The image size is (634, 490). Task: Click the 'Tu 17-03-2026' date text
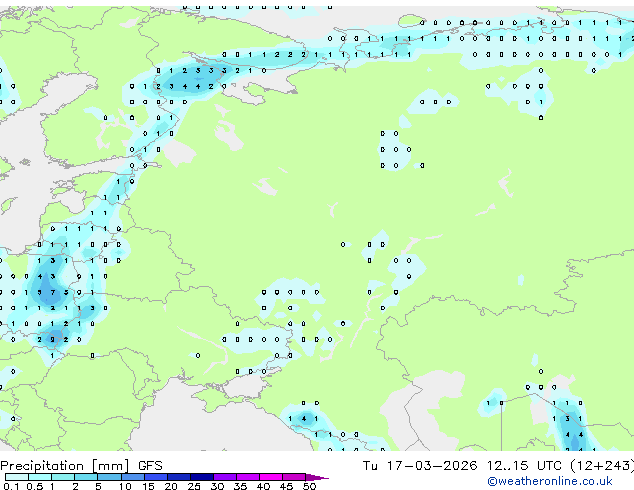(x=420, y=466)
